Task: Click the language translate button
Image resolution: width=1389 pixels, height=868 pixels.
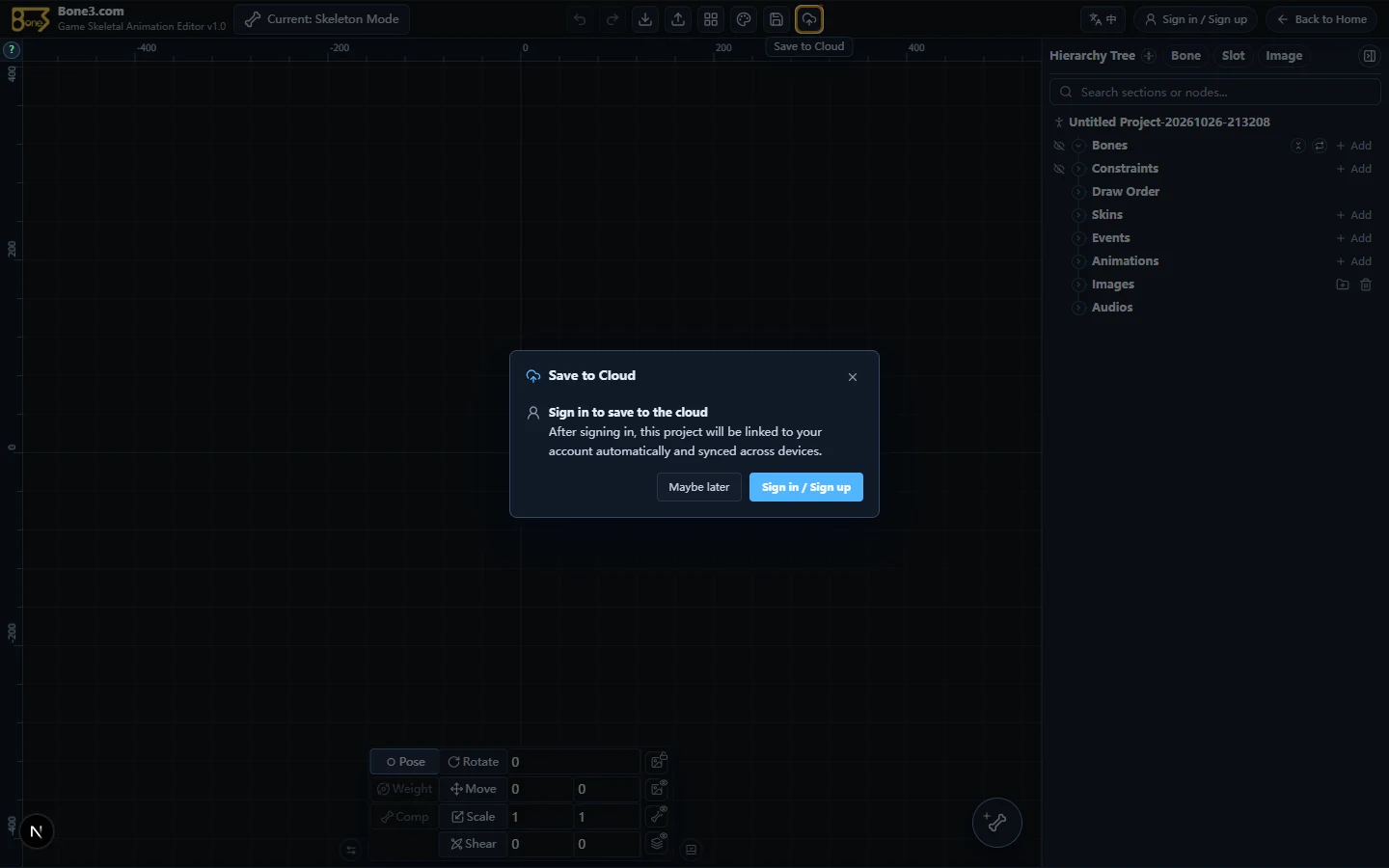Action: (x=1103, y=19)
